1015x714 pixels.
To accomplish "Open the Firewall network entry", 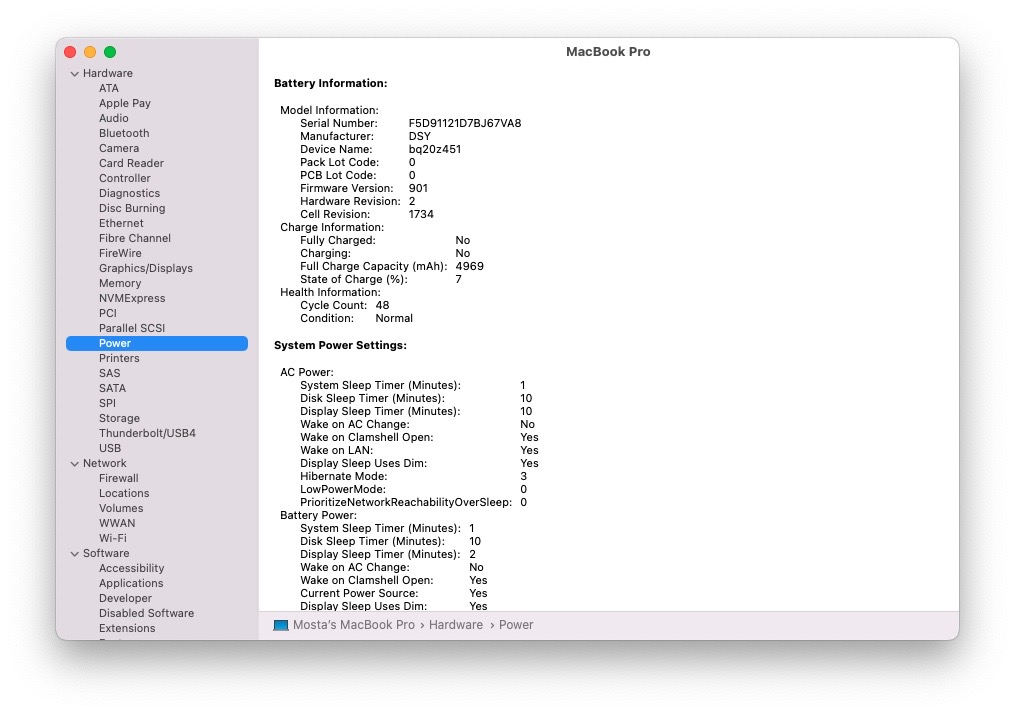I will point(118,478).
